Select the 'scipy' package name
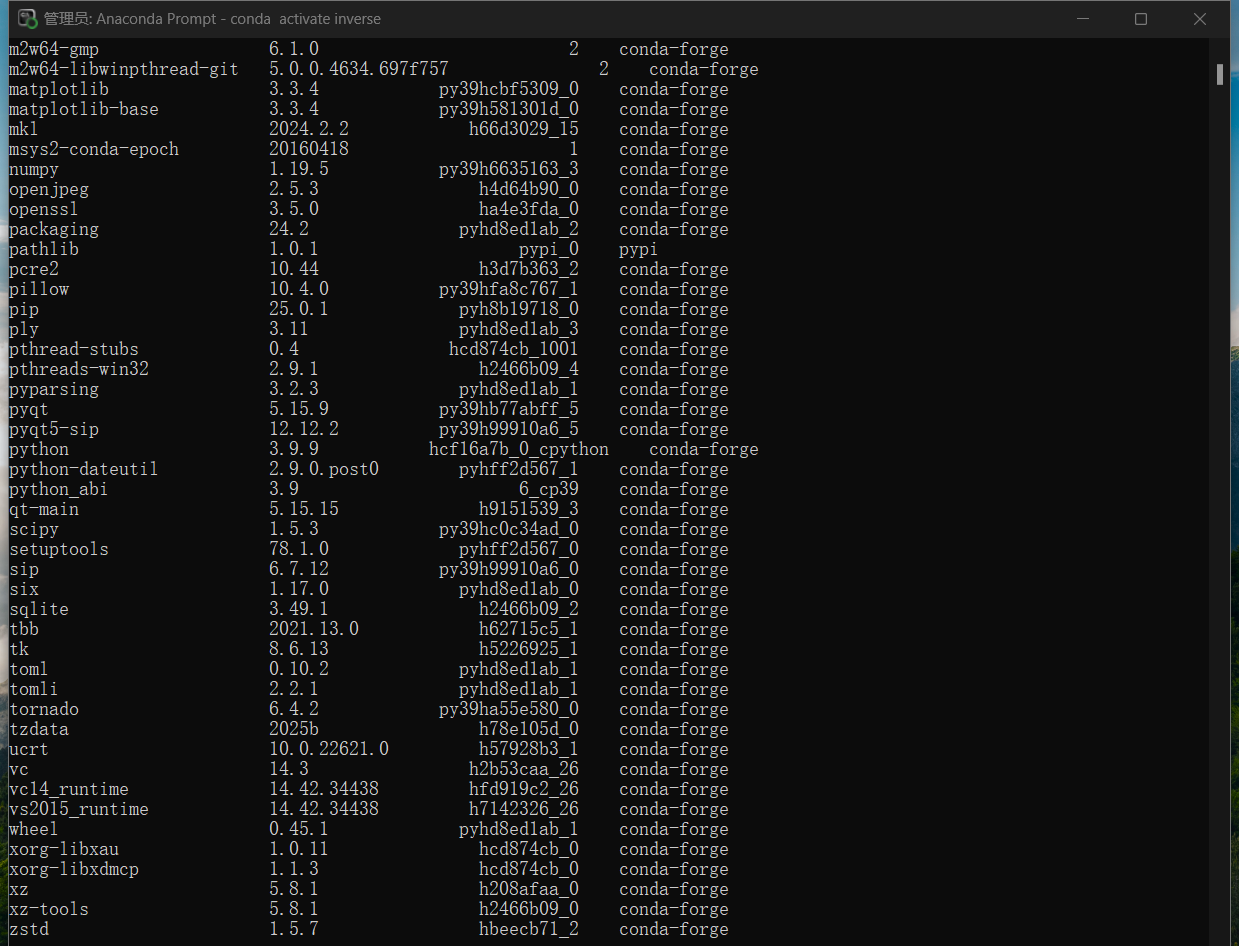This screenshot has height=946, width=1239. 34,529
